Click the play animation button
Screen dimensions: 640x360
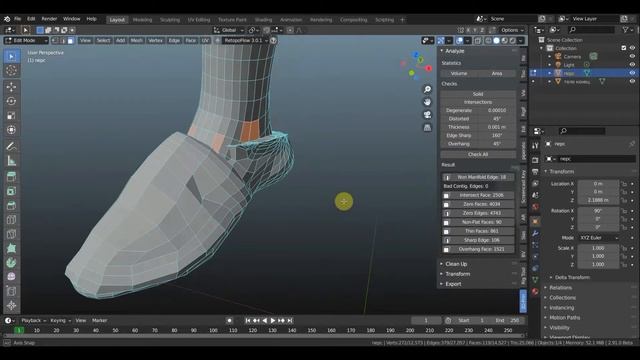273,321
